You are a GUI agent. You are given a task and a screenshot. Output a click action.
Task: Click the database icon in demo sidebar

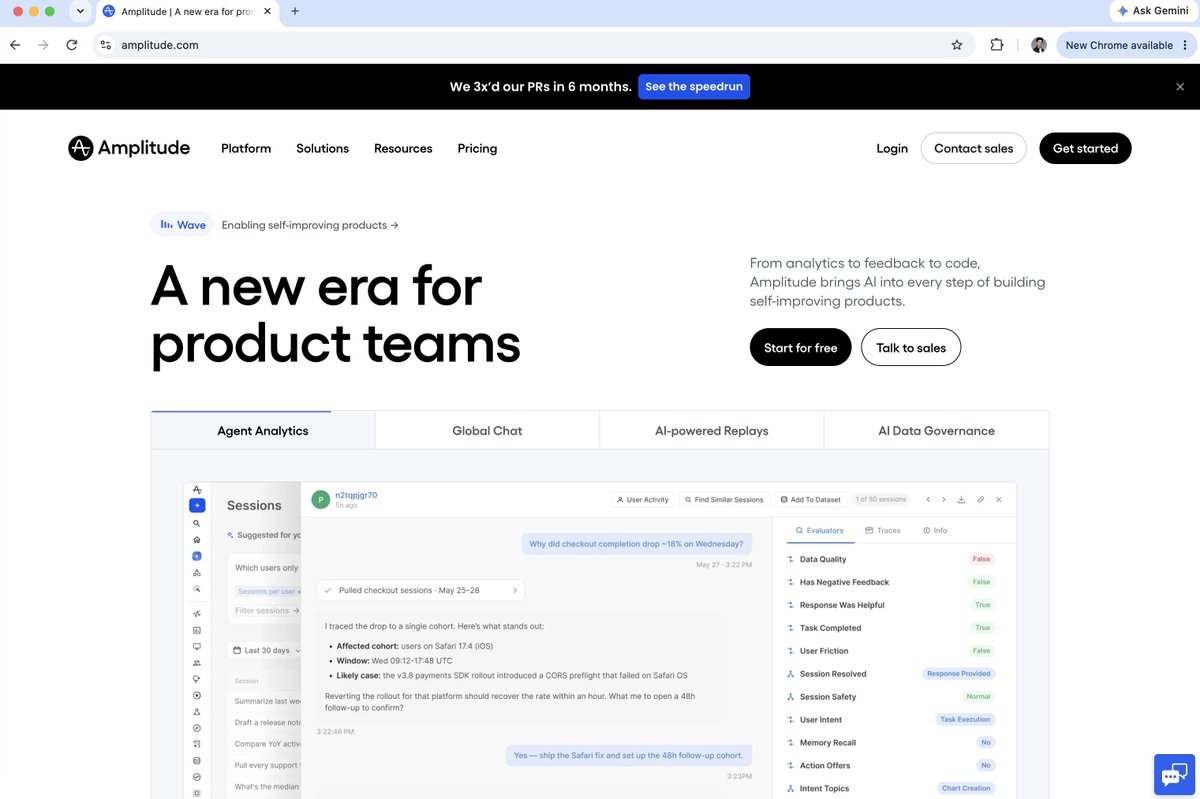(197, 760)
